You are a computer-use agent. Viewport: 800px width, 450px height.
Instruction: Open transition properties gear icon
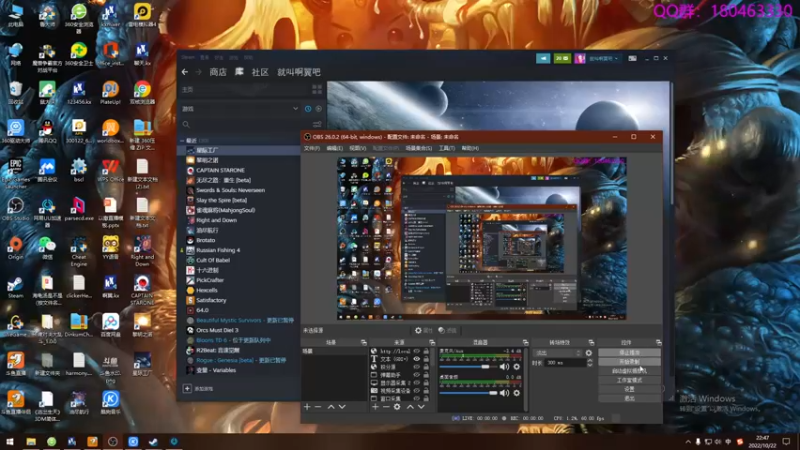pyautogui.click(x=589, y=353)
